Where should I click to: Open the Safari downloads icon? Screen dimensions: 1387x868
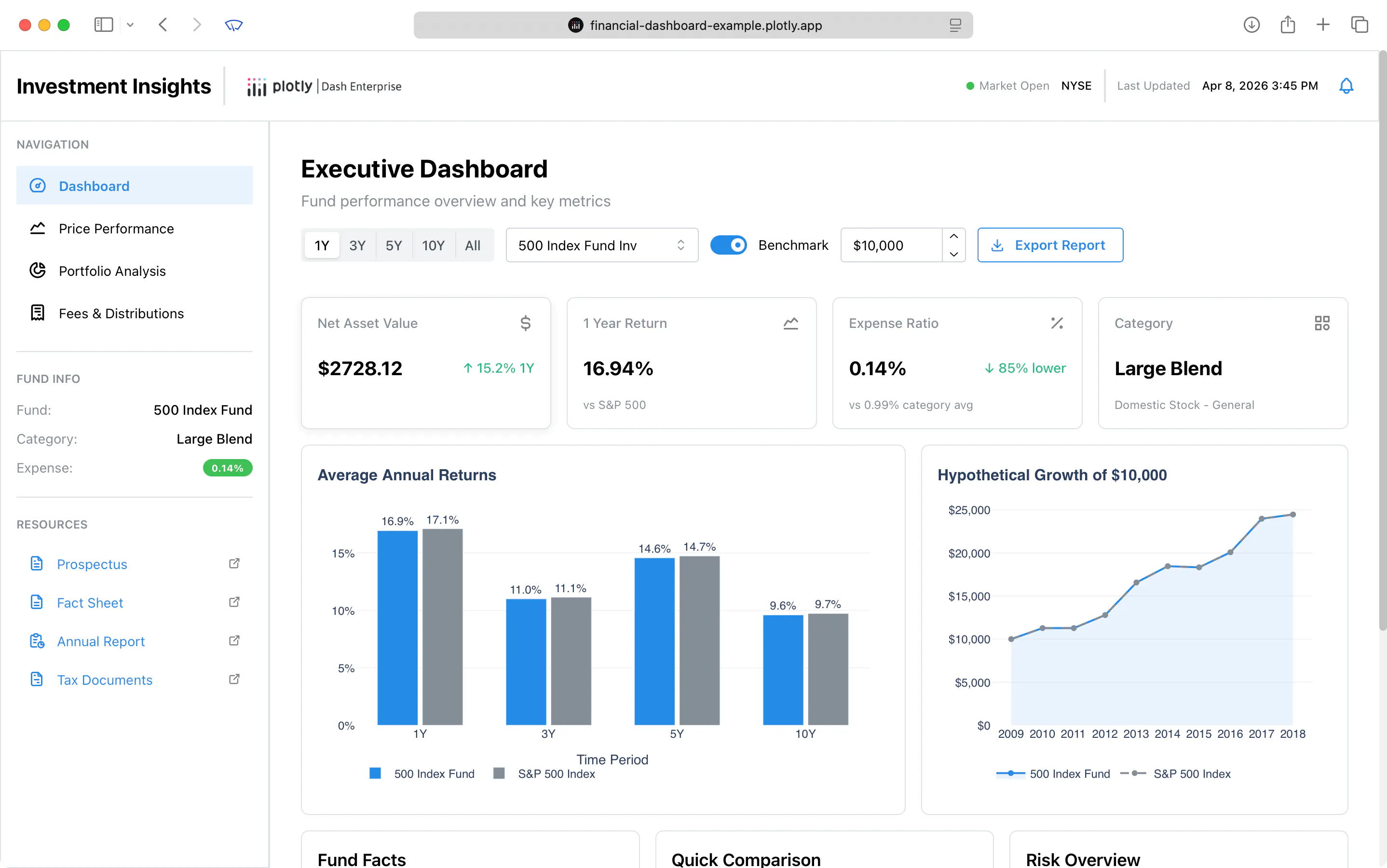click(1251, 25)
